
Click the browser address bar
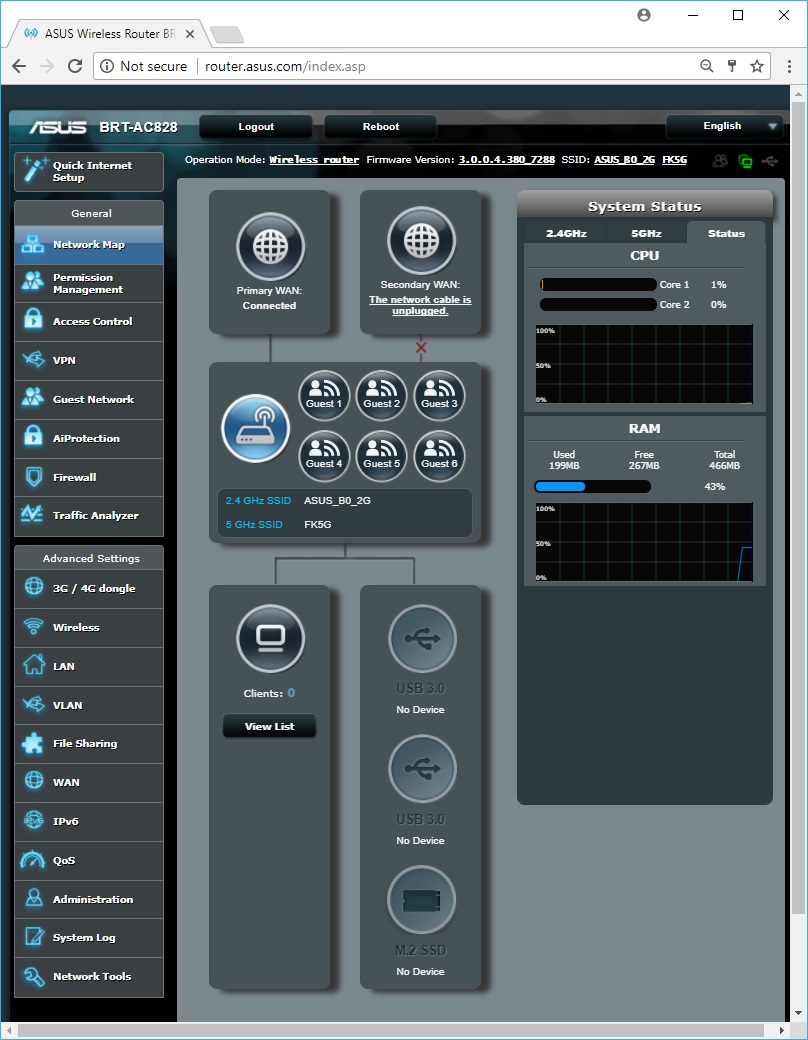[440, 66]
